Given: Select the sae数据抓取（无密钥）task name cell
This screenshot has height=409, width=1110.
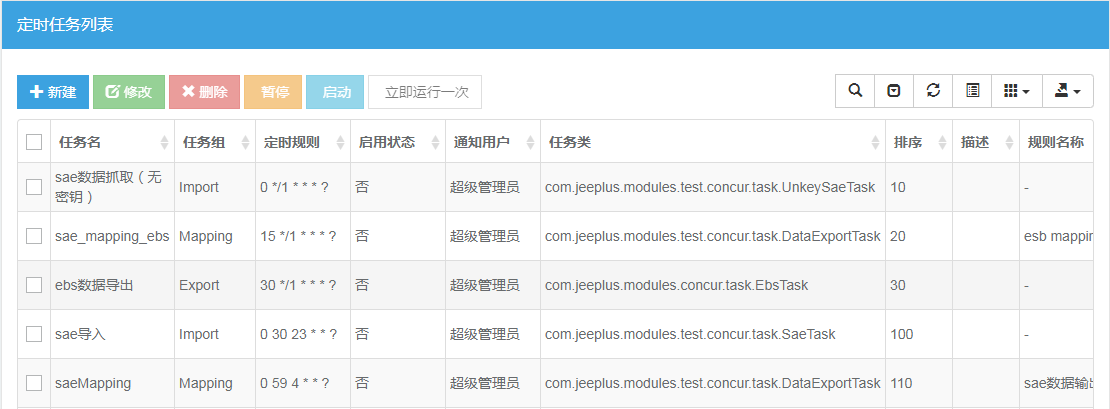Looking at the screenshot, I should (x=113, y=187).
